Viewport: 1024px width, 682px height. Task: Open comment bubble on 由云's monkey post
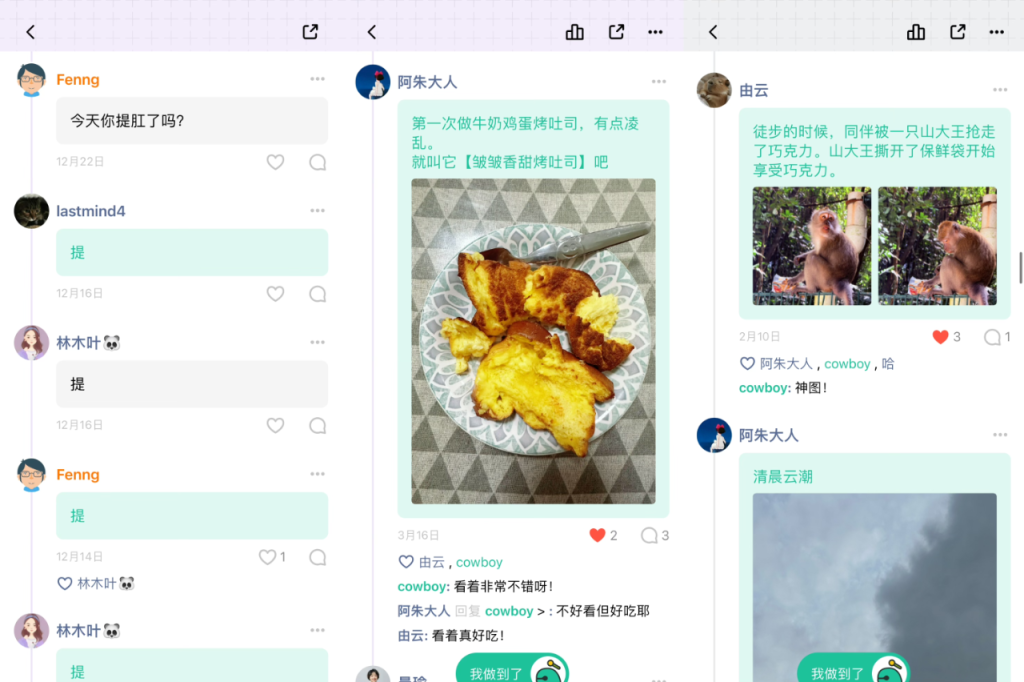tap(992, 337)
